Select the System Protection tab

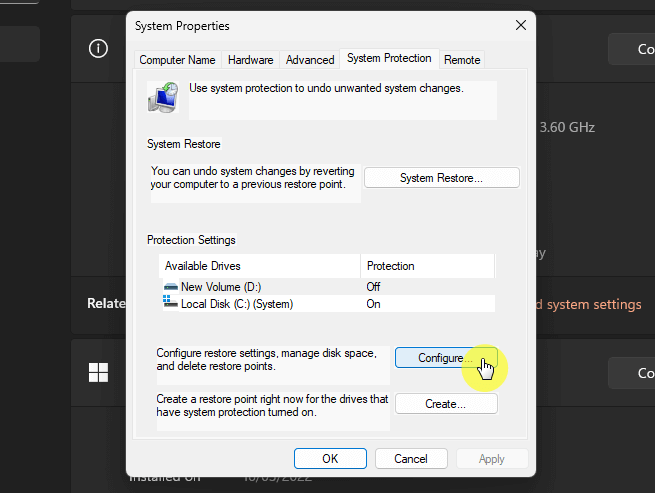(x=389, y=58)
